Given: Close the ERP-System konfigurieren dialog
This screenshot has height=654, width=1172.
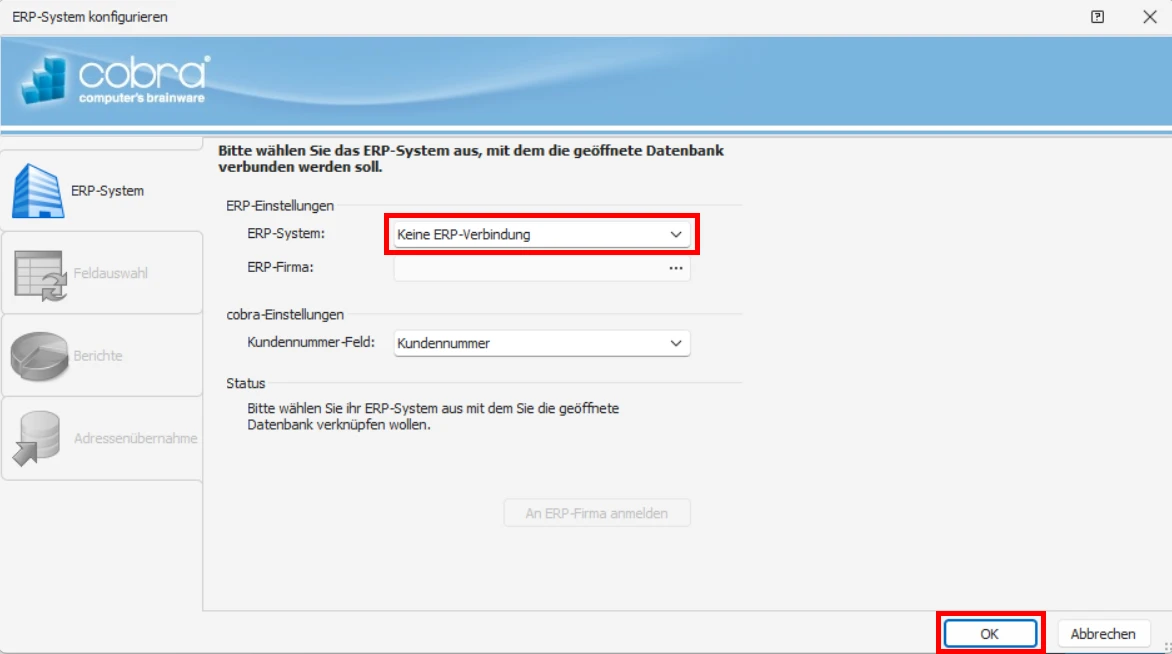Looking at the screenshot, I should [1150, 16].
